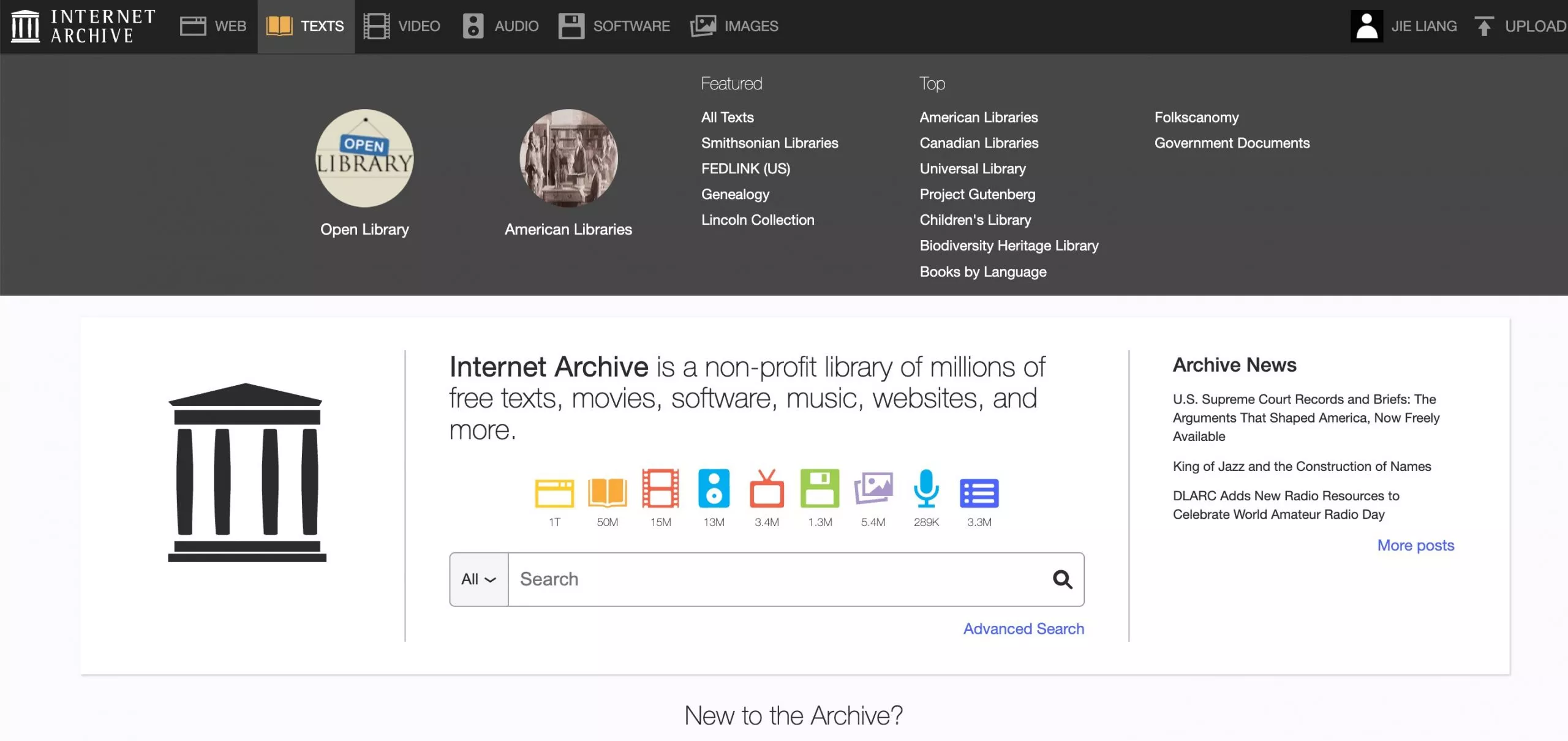The width and height of the screenshot is (1568, 741).
Task: Switch to the SOFTWARE tab
Action: click(x=614, y=26)
